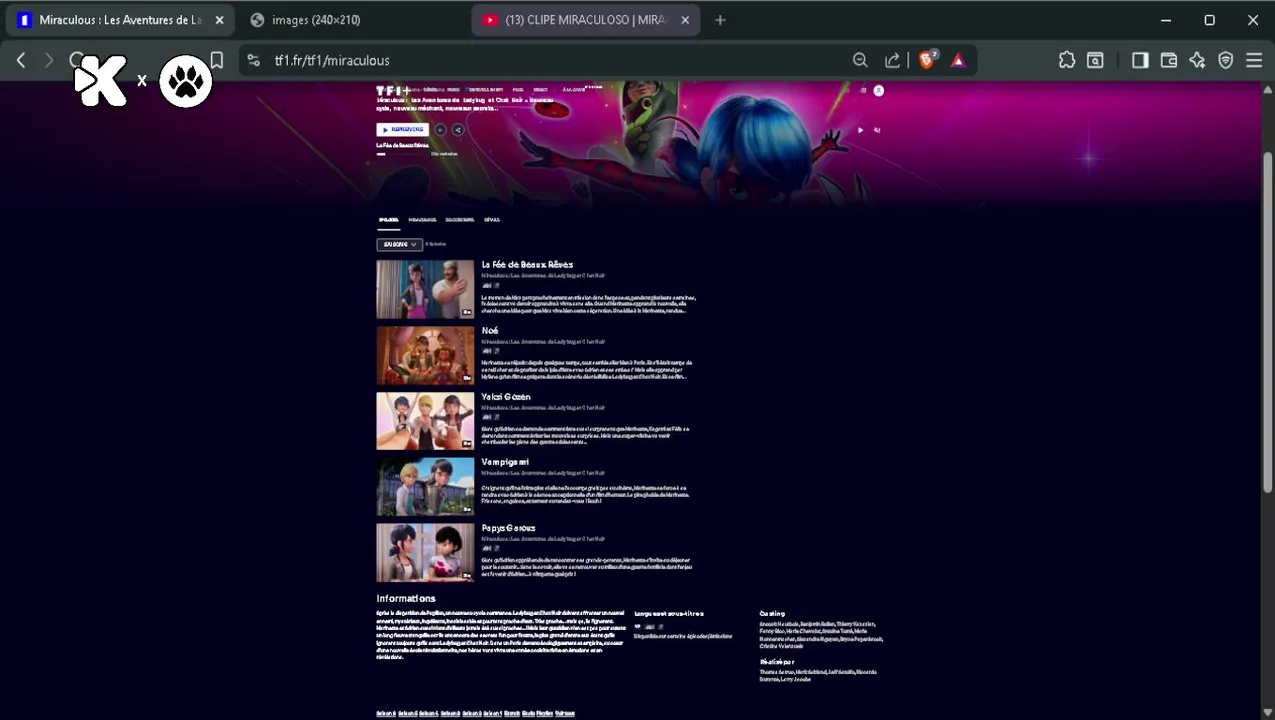
Task: Open the Brave VPN shield icon
Action: tap(1226, 61)
